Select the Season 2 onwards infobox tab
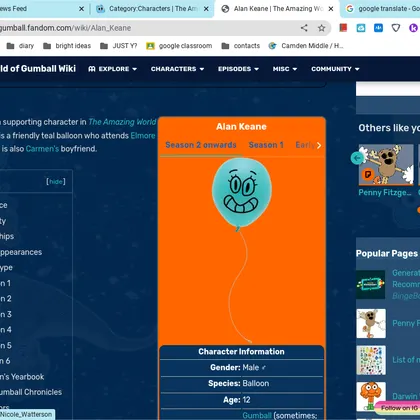Viewport: 420px width, 420px height. click(x=201, y=145)
